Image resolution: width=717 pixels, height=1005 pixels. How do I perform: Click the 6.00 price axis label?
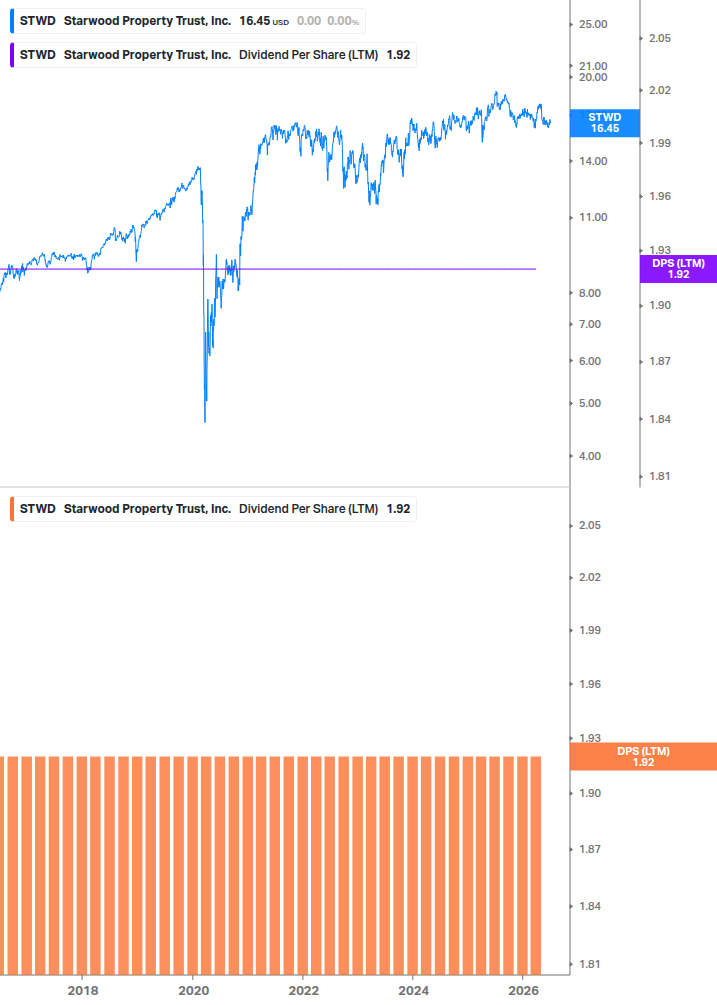pos(590,361)
